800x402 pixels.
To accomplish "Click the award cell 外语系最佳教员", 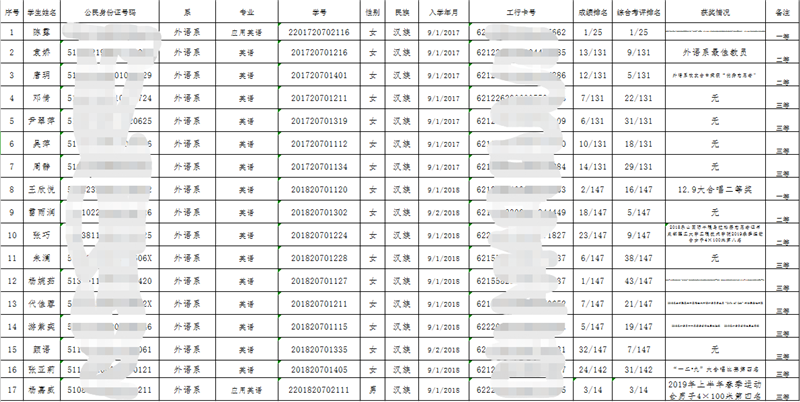I will pos(715,53).
